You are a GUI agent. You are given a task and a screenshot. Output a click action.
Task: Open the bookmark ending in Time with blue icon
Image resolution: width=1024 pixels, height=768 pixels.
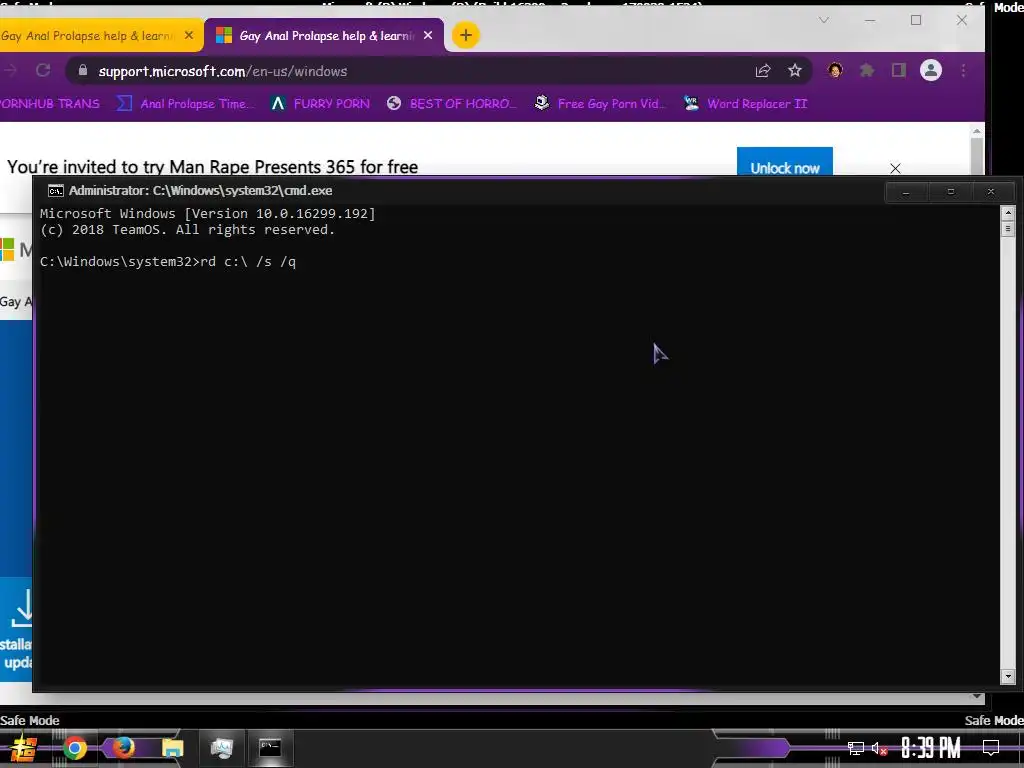click(x=184, y=103)
